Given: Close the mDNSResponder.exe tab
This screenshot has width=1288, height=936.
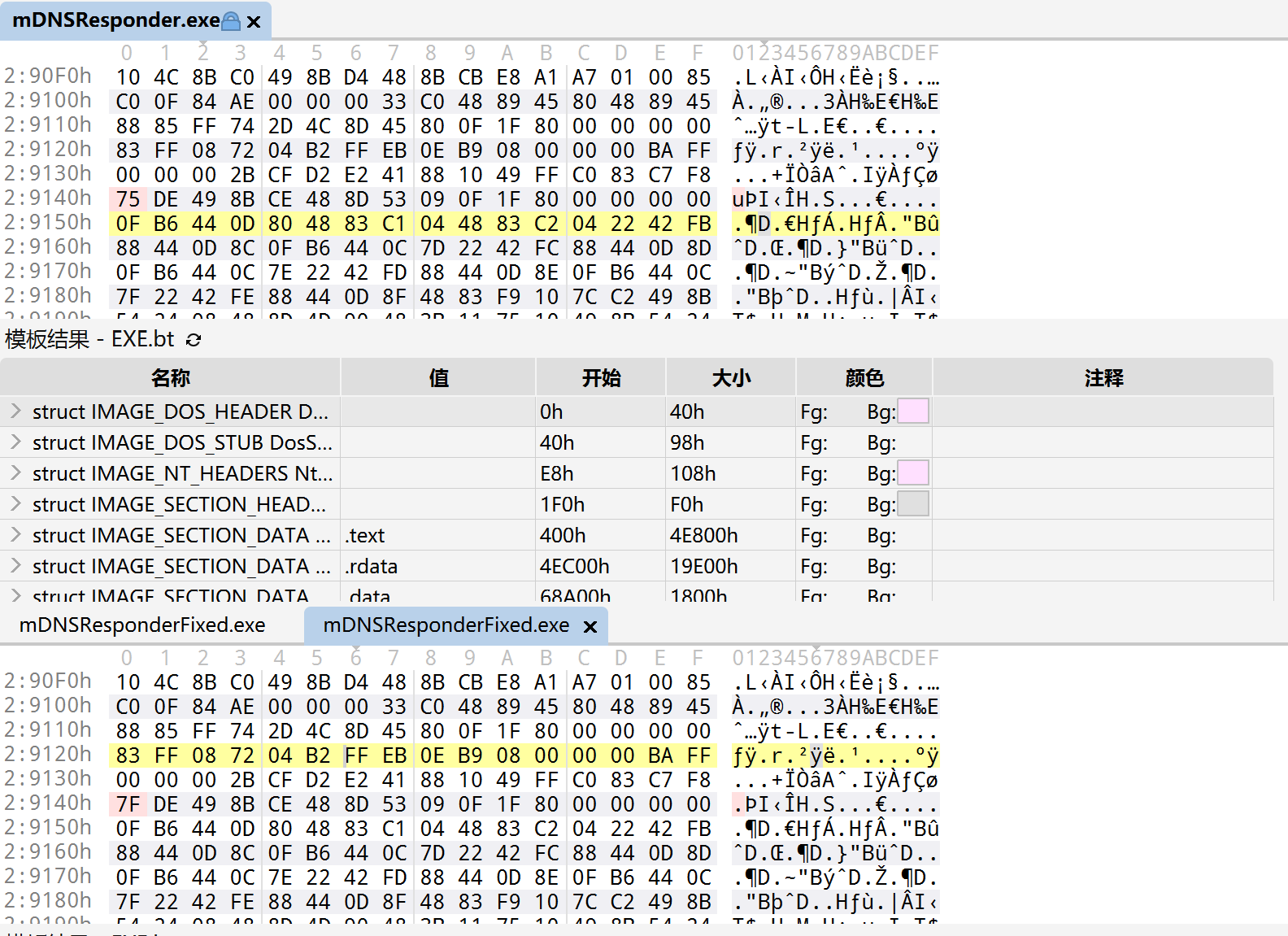Looking at the screenshot, I should tap(254, 22).
